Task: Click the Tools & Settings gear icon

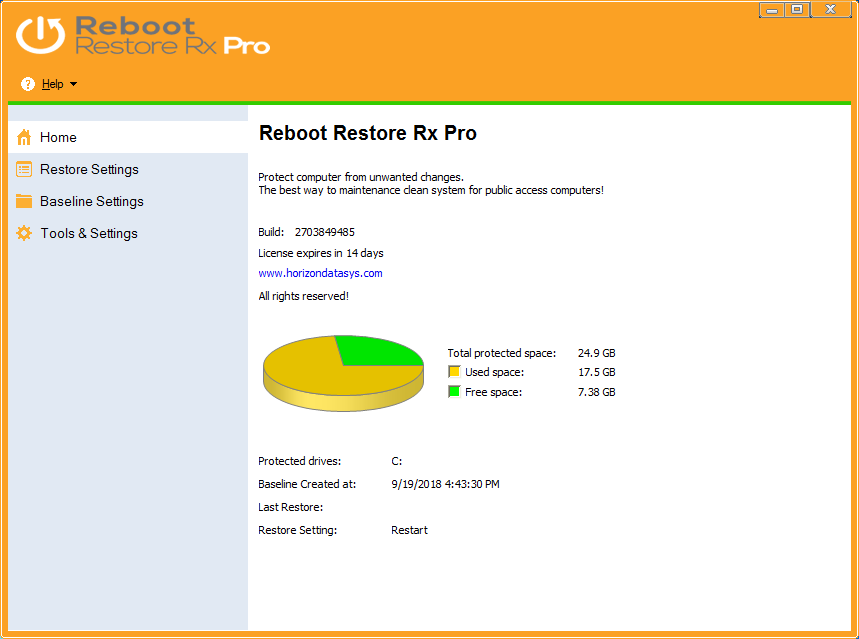Action: coord(24,233)
